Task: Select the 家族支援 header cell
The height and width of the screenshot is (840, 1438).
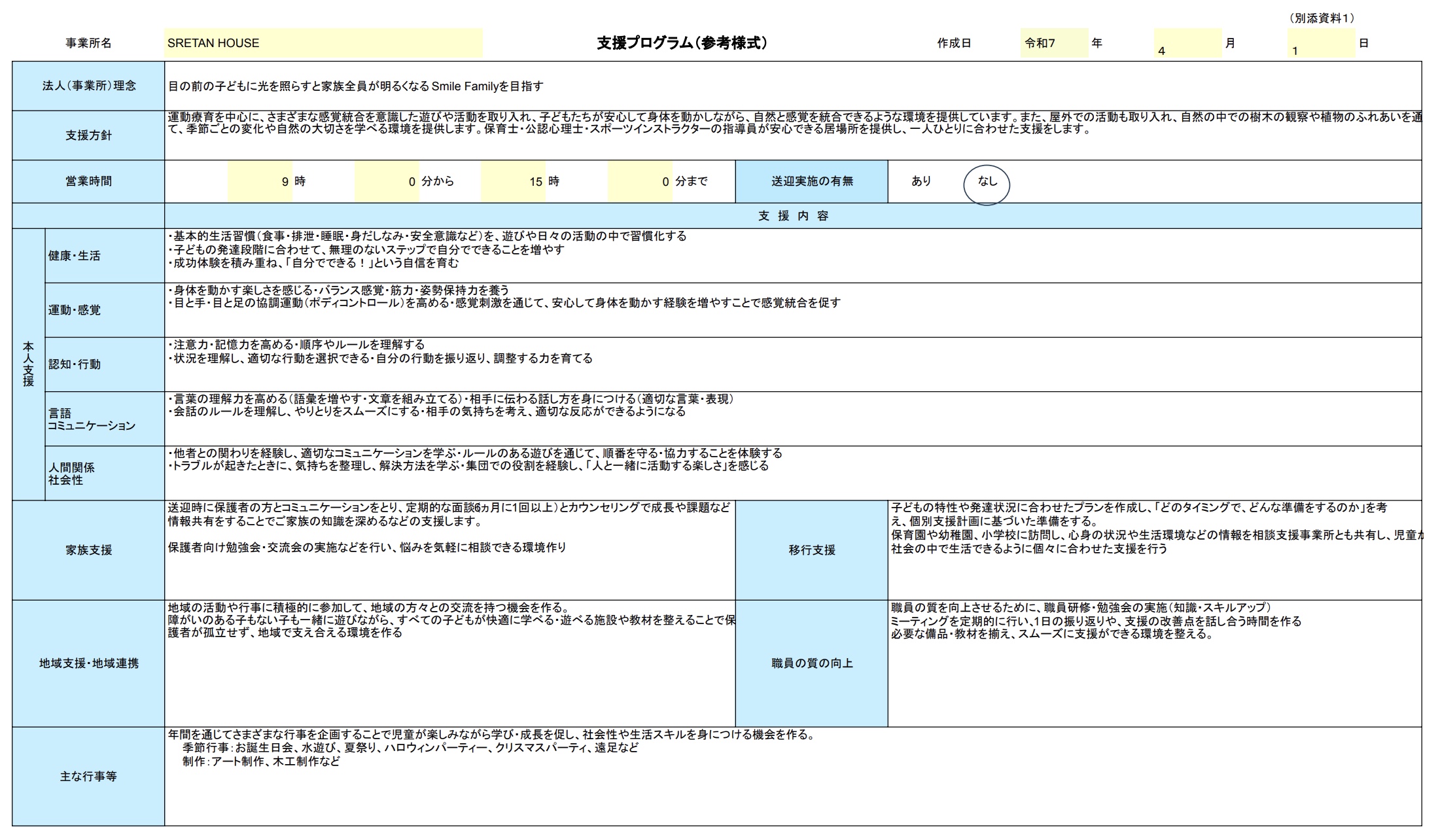Action: coord(88,550)
